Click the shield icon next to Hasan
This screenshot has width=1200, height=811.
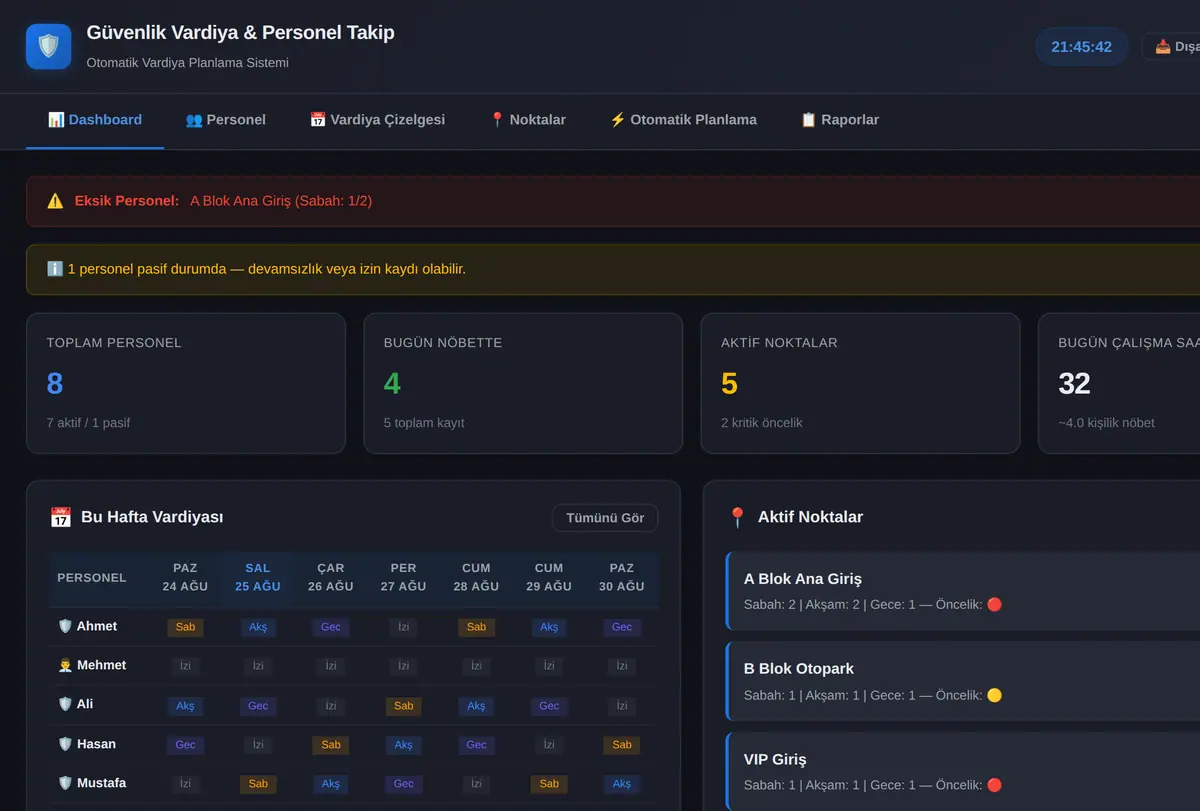(65, 744)
